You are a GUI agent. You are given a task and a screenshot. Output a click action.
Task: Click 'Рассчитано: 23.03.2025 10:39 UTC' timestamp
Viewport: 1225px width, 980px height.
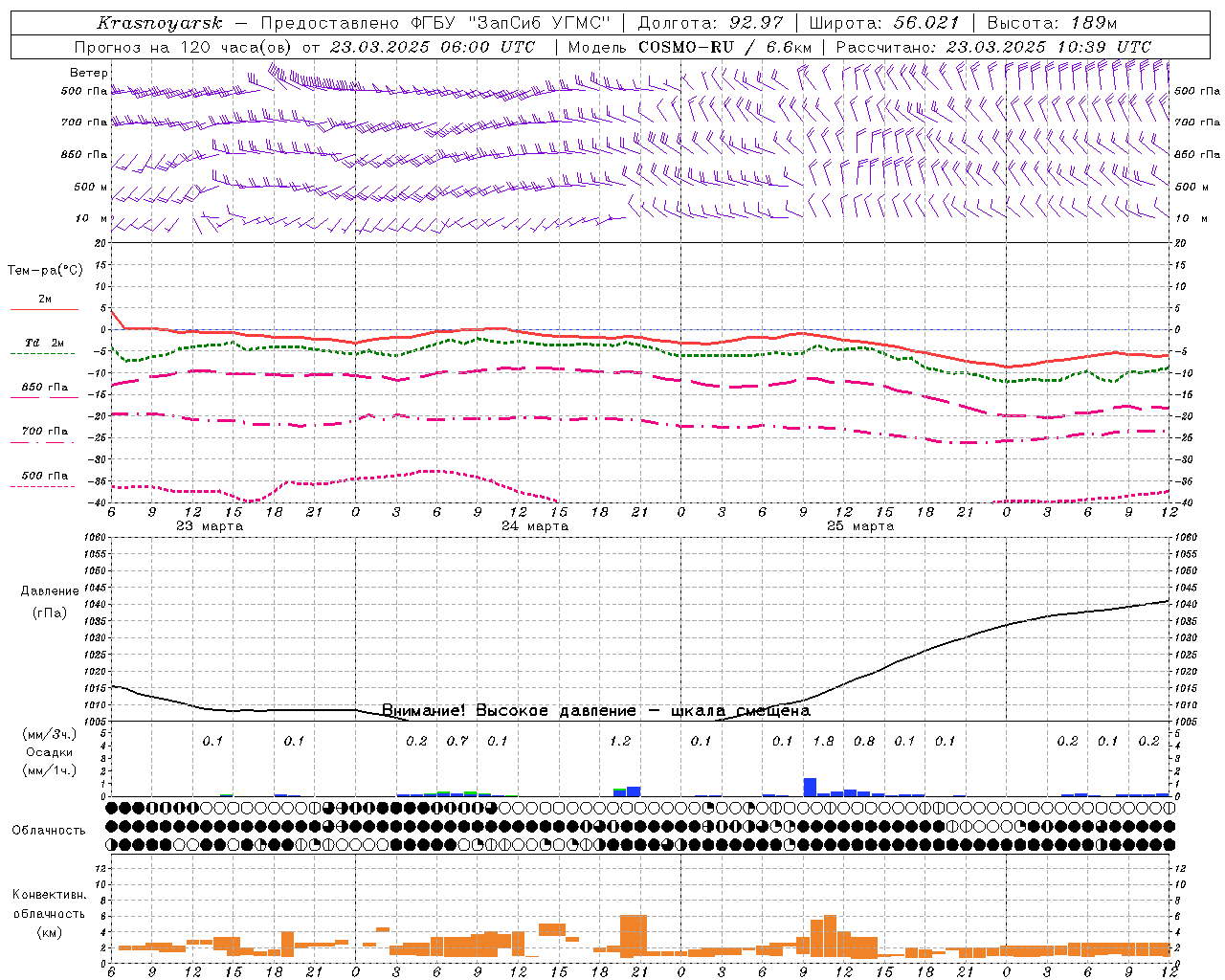993,47
